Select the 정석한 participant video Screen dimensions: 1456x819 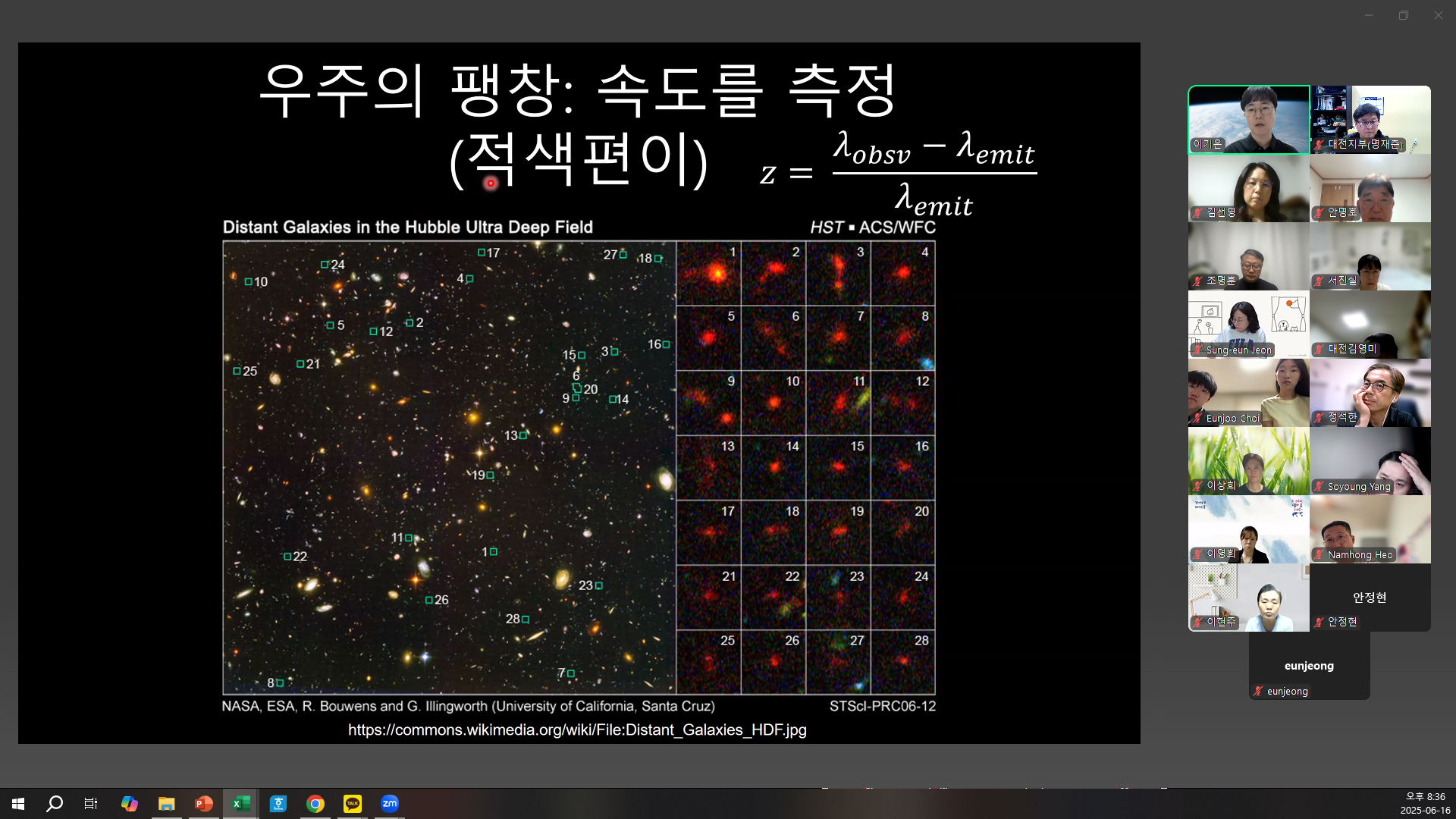coord(1370,393)
